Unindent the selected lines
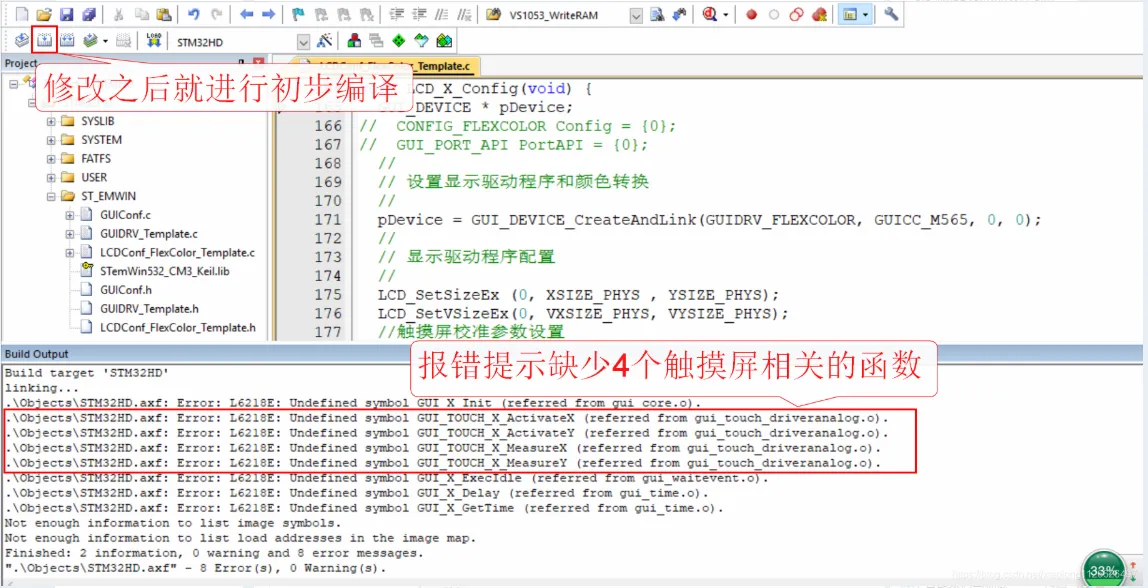Image resolution: width=1148 pixels, height=588 pixels. [x=419, y=14]
